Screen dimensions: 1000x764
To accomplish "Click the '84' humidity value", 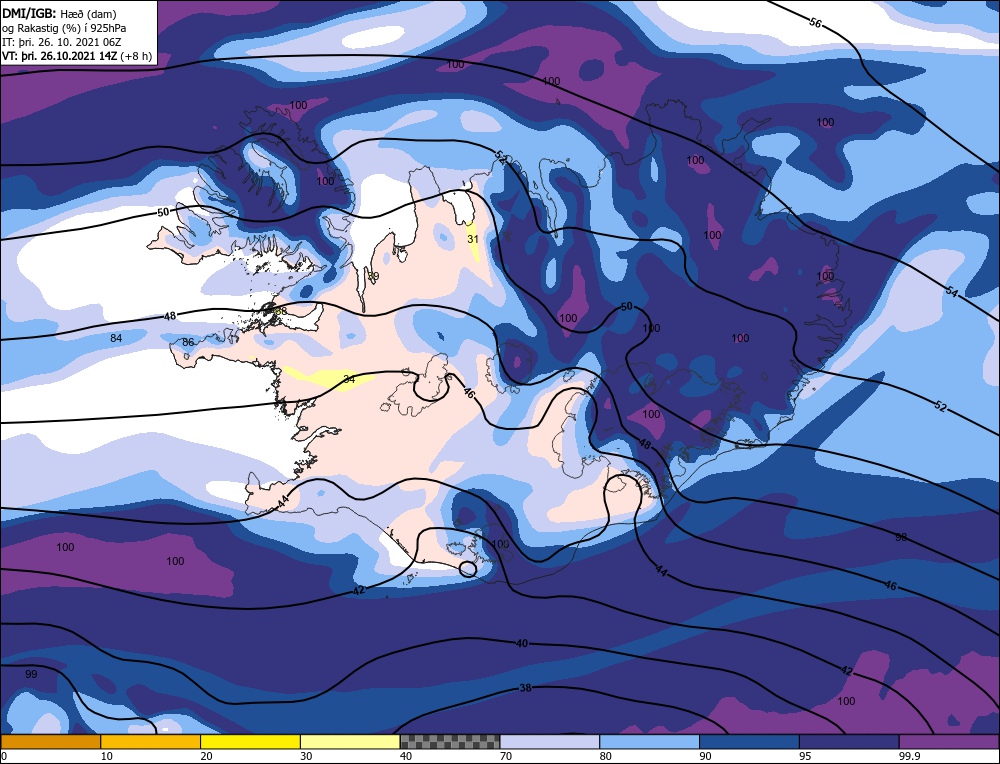I will (116, 338).
